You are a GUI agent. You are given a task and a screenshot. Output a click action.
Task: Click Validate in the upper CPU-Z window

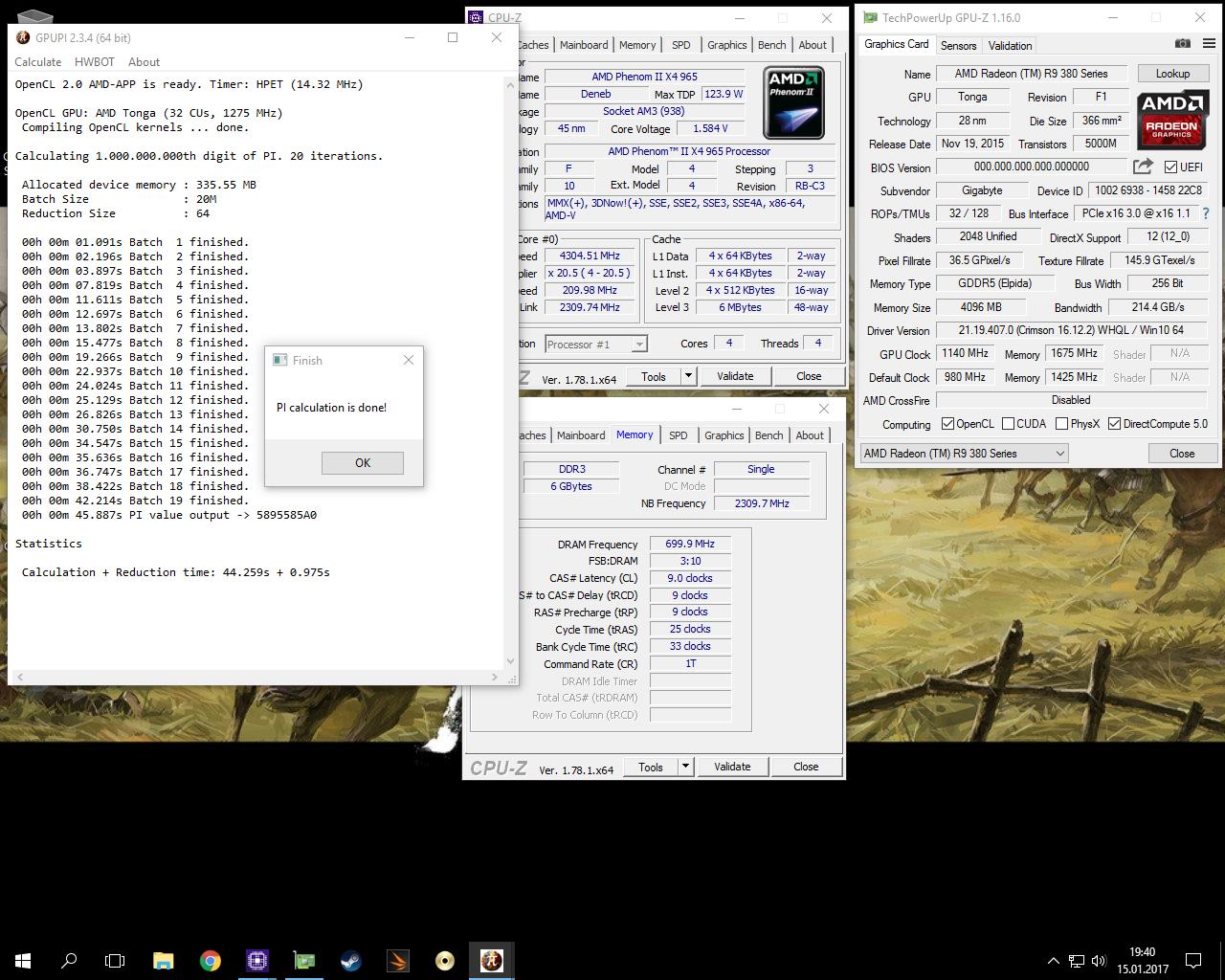(x=735, y=376)
